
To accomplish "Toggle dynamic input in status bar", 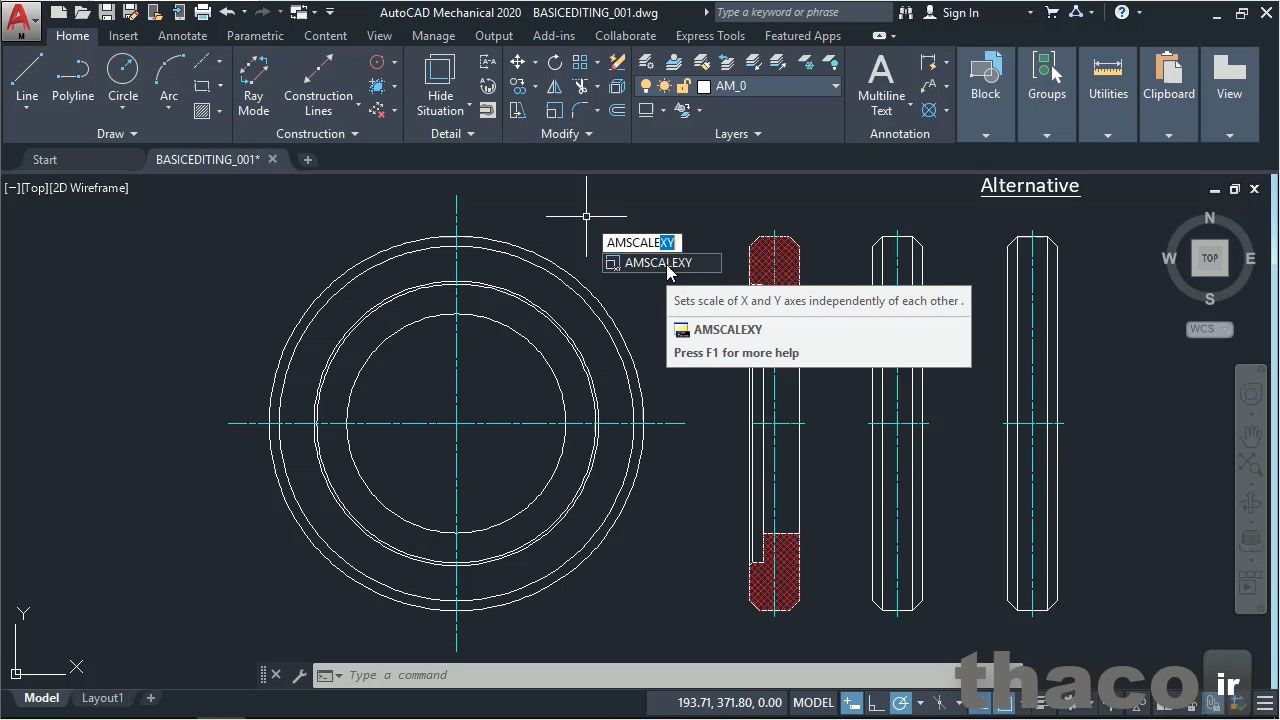I will [852, 703].
